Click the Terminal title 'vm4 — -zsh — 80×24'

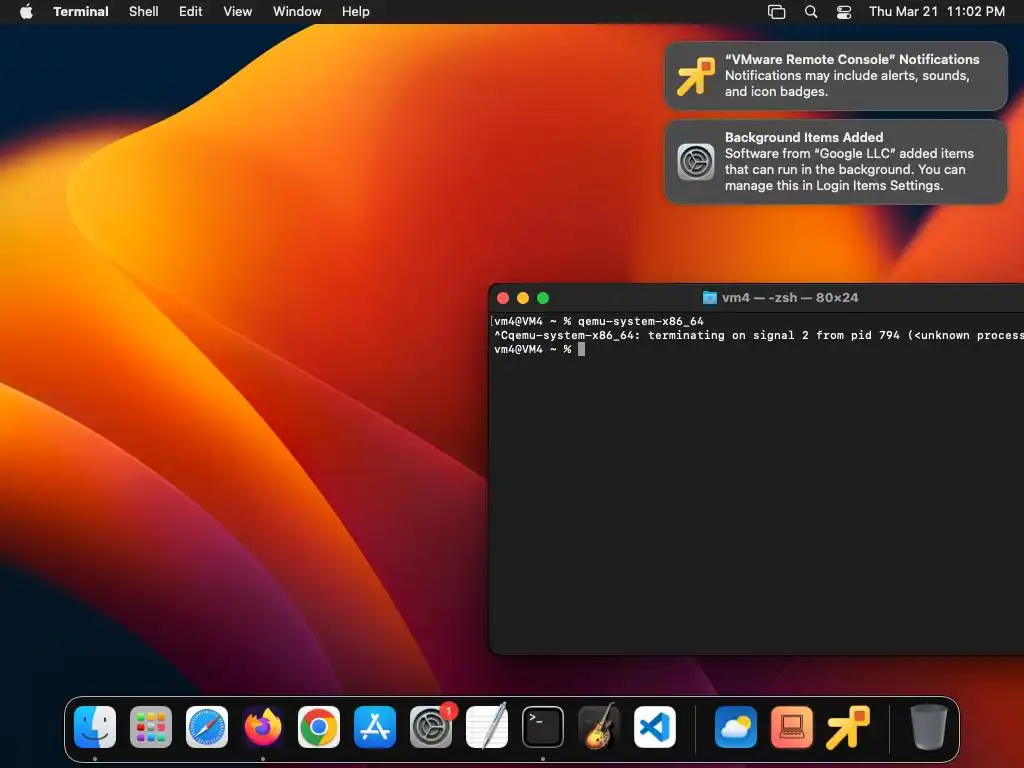[x=790, y=298]
